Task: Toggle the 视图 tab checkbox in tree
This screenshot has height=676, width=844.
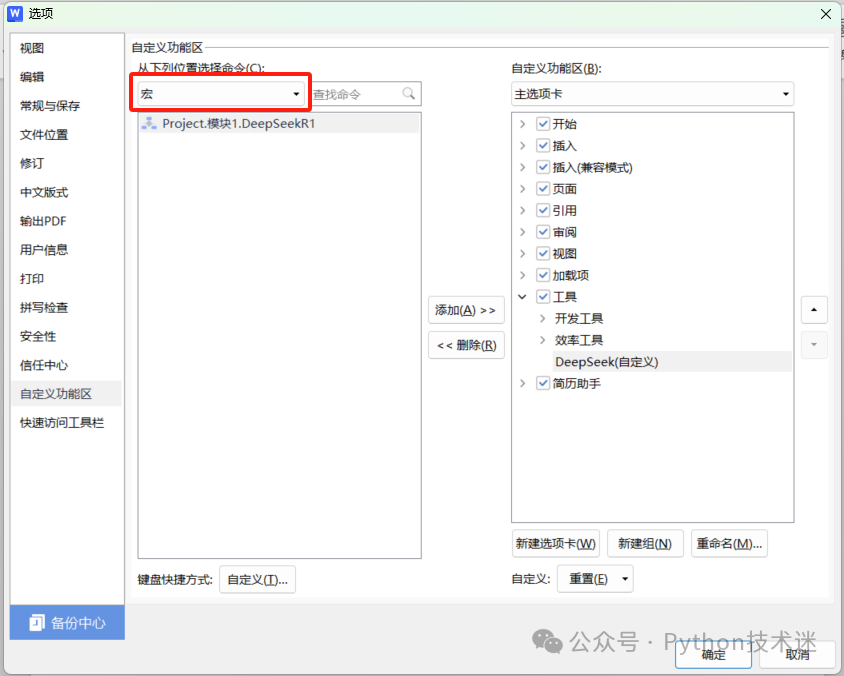Action: click(543, 253)
